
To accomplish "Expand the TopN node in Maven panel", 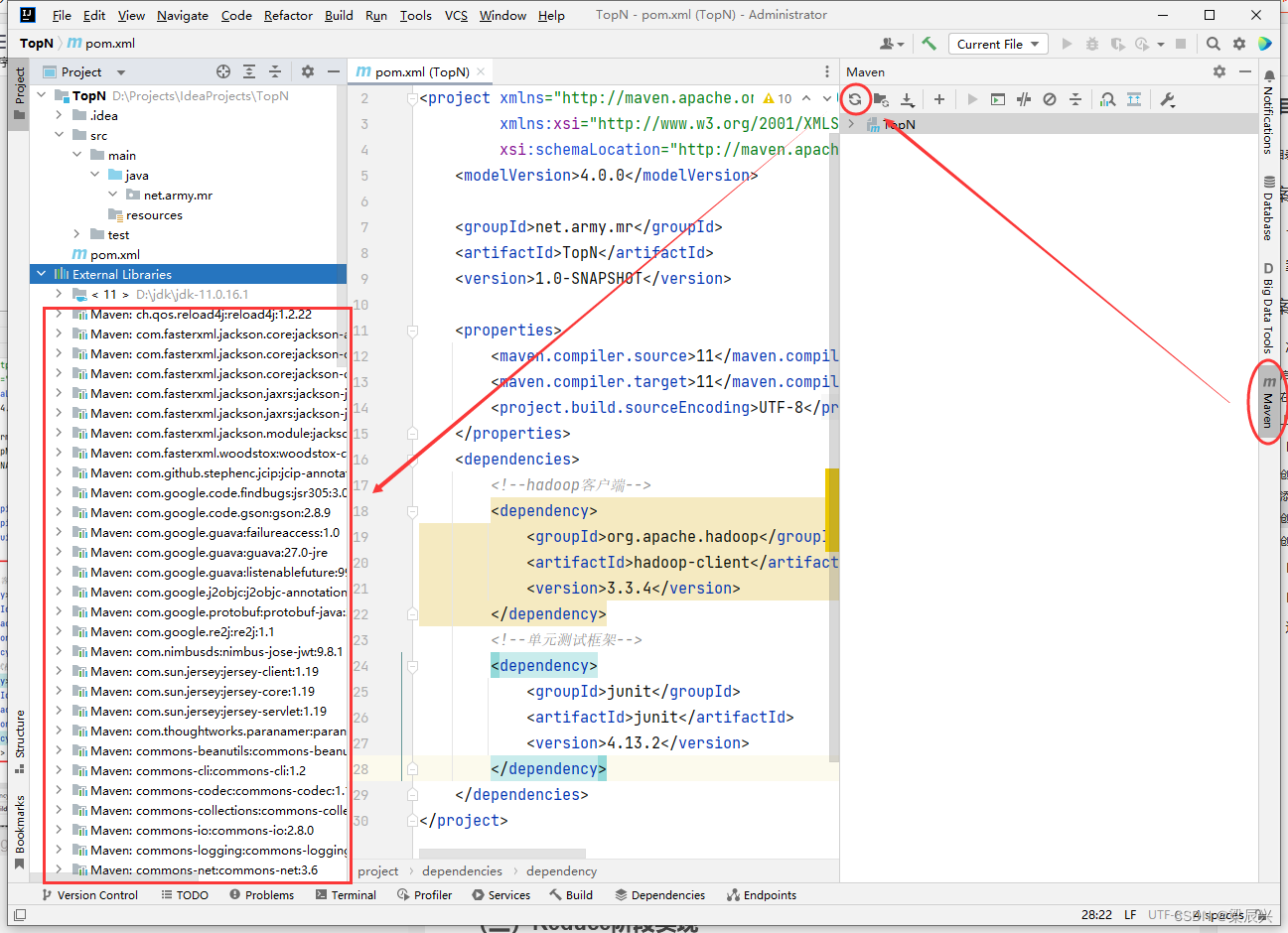I will [851, 124].
